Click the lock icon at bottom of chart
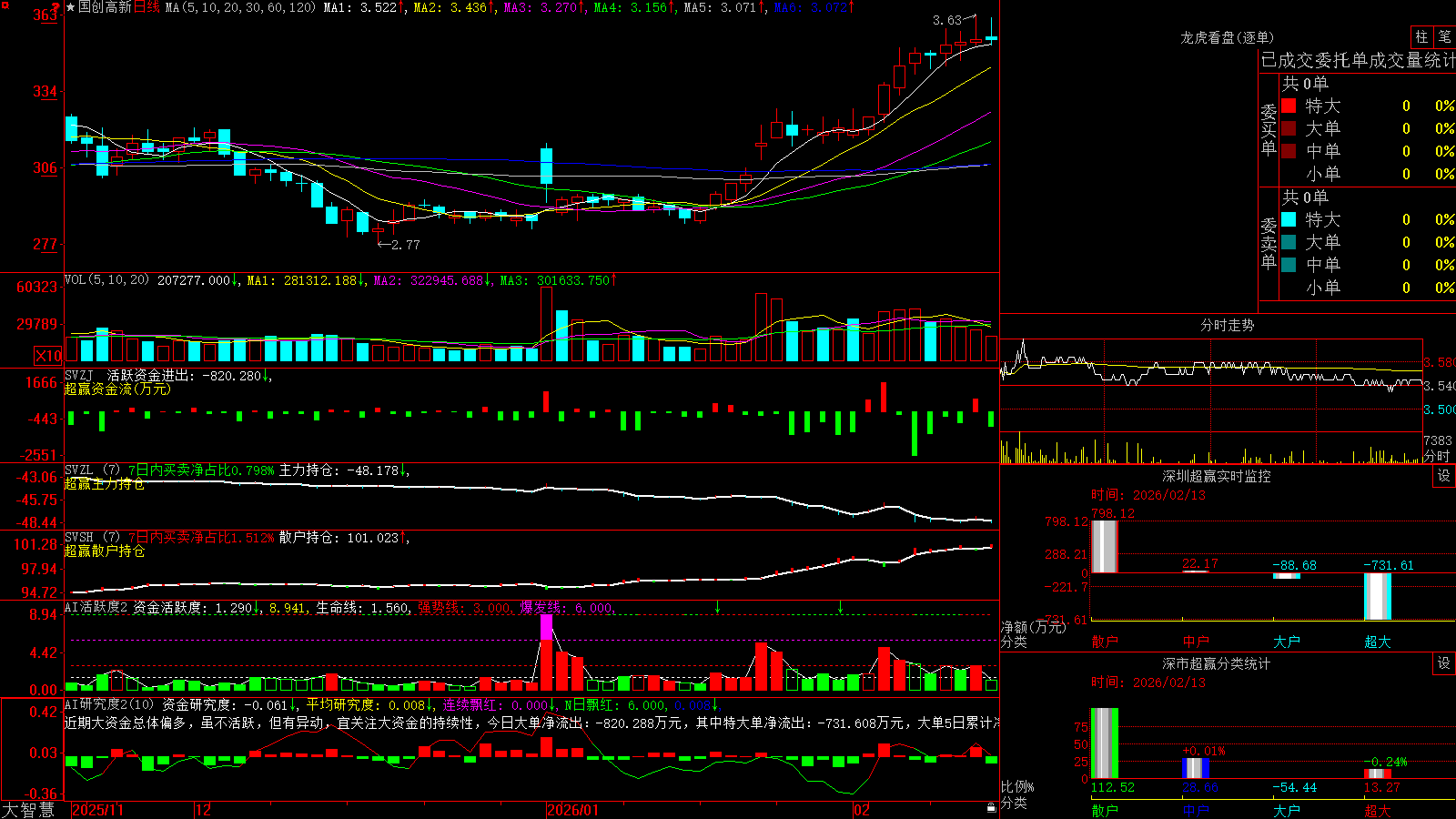The image size is (1456, 819). 991,808
